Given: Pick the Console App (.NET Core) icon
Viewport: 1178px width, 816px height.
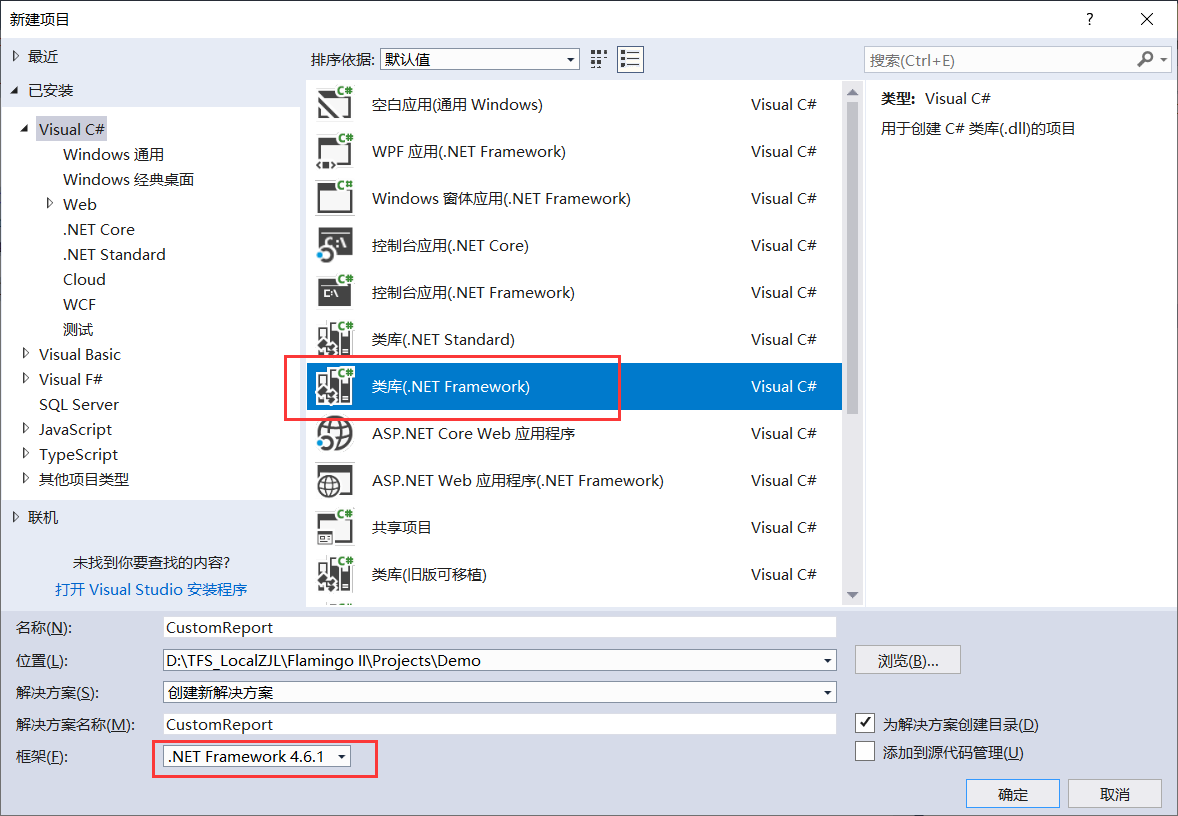Looking at the screenshot, I should 335,246.
